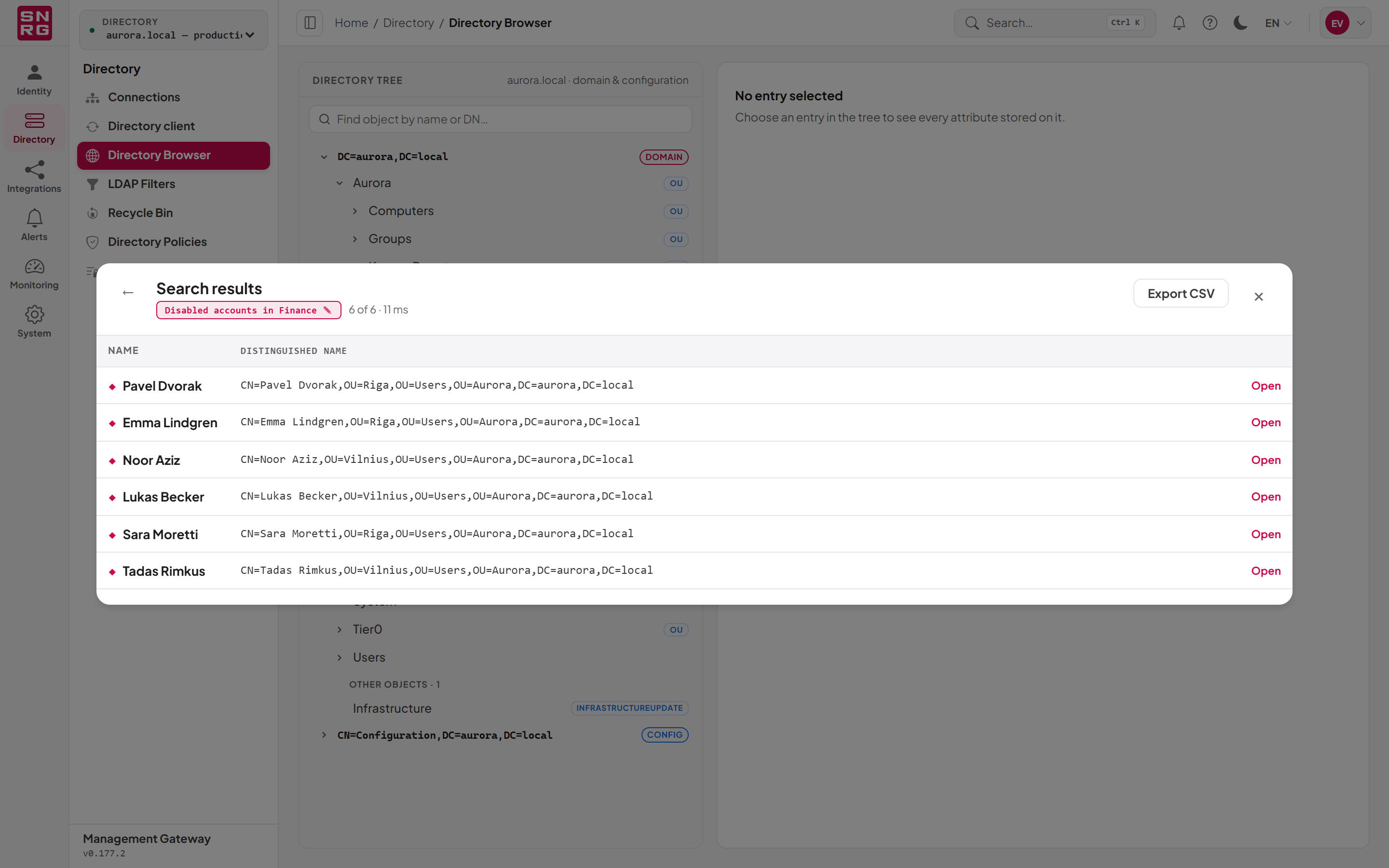Go to the Monitoring section
The height and width of the screenshot is (868, 1389).
[x=34, y=273]
